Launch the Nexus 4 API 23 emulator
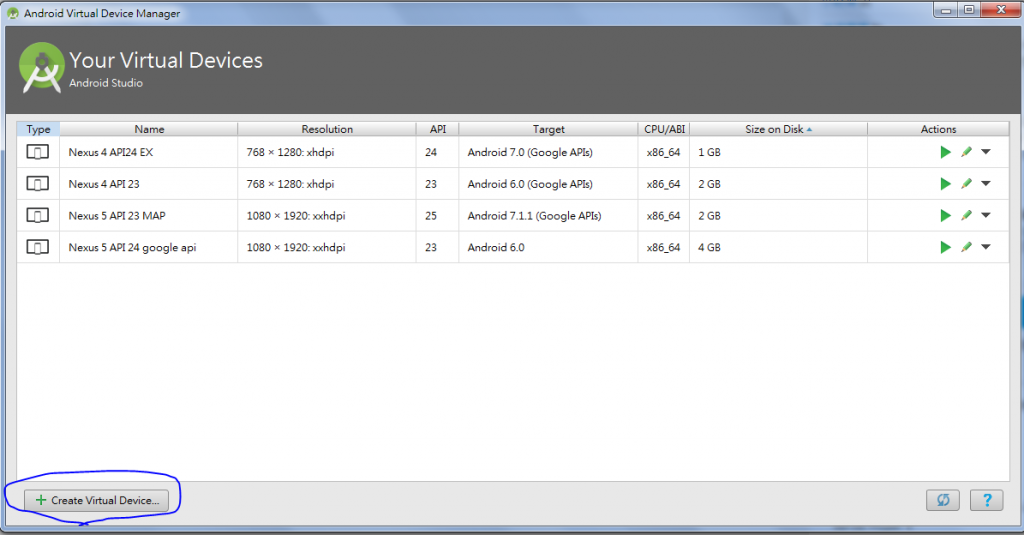The image size is (1024, 535). (x=945, y=184)
